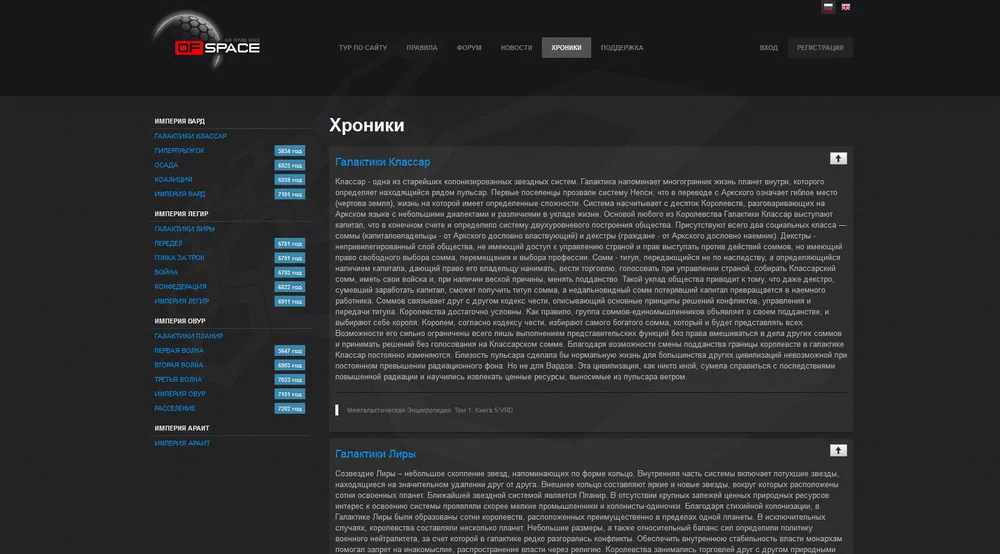The width and height of the screenshot is (1000, 554).
Task: Click the Регистрация button
Action: pos(820,48)
